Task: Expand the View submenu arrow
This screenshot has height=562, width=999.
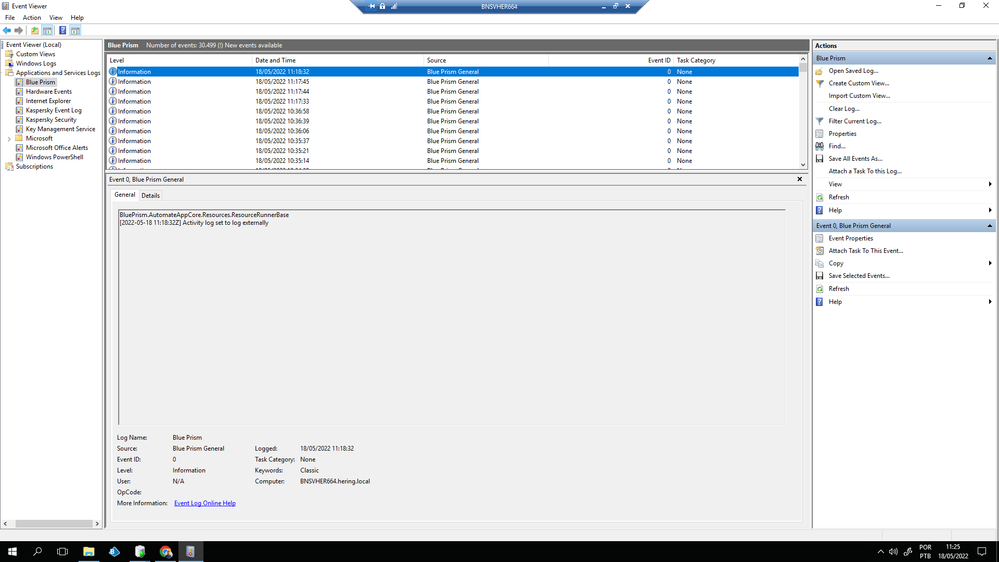Action: click(x=989, y=184)
